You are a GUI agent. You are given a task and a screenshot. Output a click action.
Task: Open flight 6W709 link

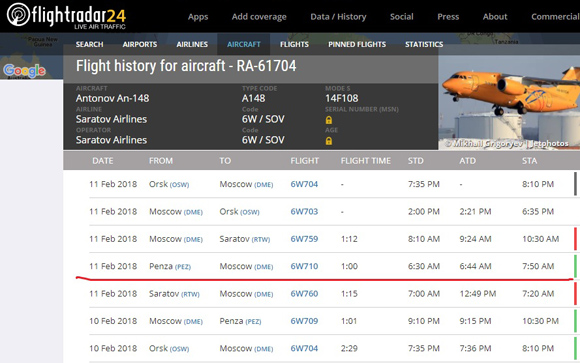click(x=304, y=321)
